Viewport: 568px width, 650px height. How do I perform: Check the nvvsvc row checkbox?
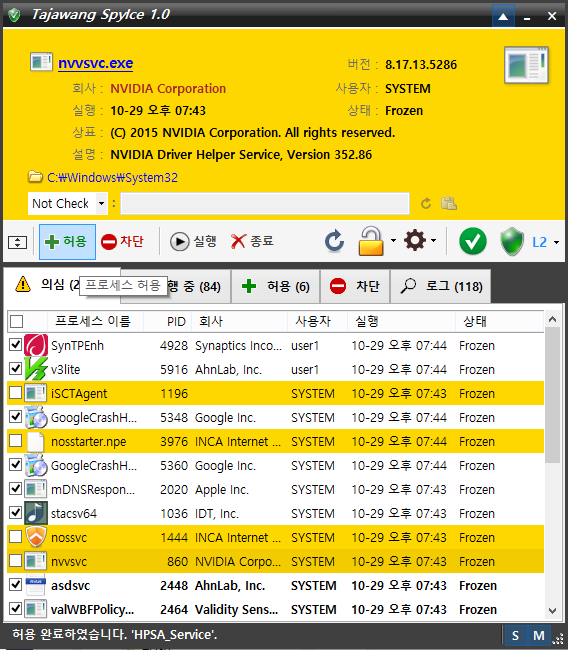pyautogui.click(x=15, y=561)
